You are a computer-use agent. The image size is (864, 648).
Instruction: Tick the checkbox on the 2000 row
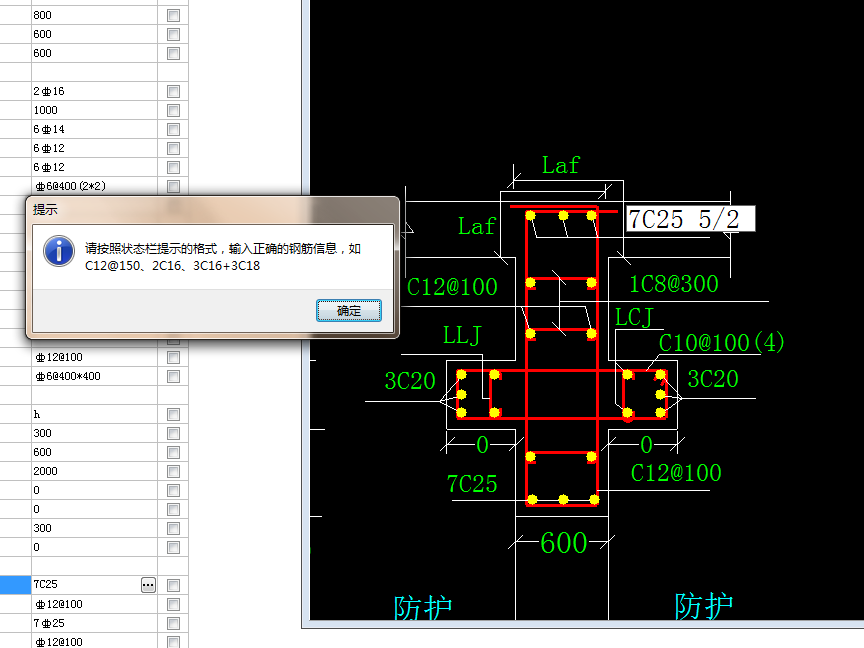click(173, 471)
